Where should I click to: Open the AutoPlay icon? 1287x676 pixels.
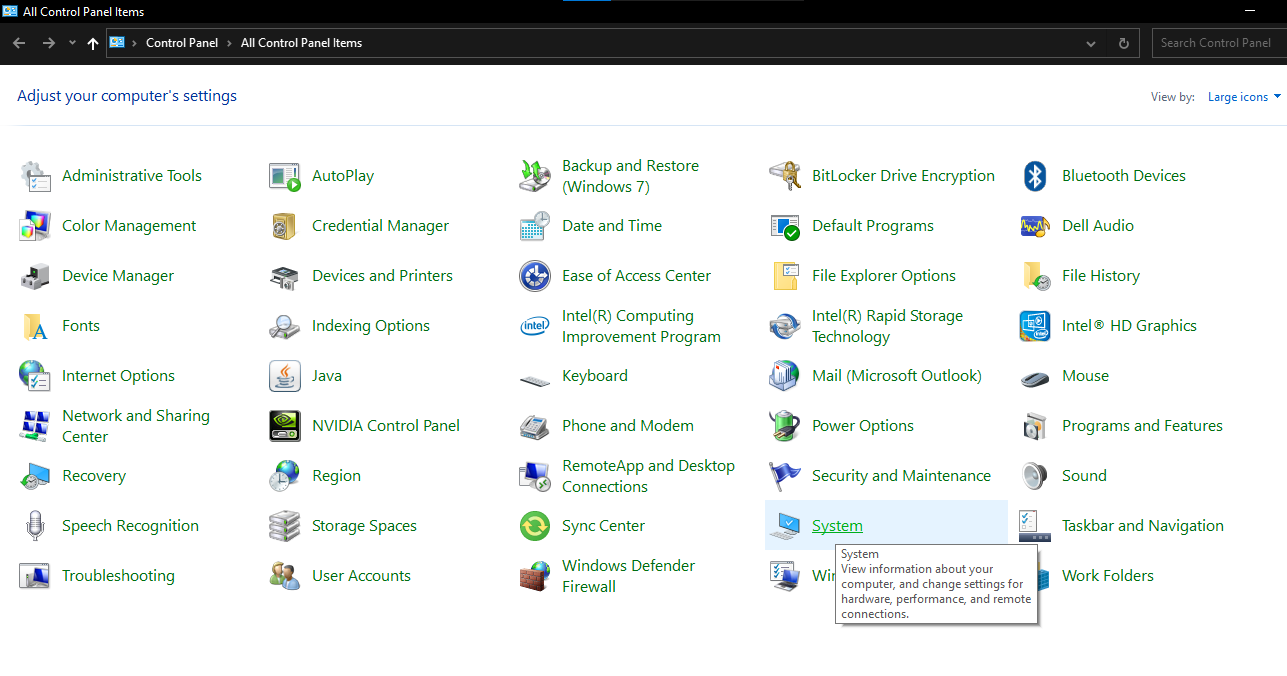tap(285, 176)
